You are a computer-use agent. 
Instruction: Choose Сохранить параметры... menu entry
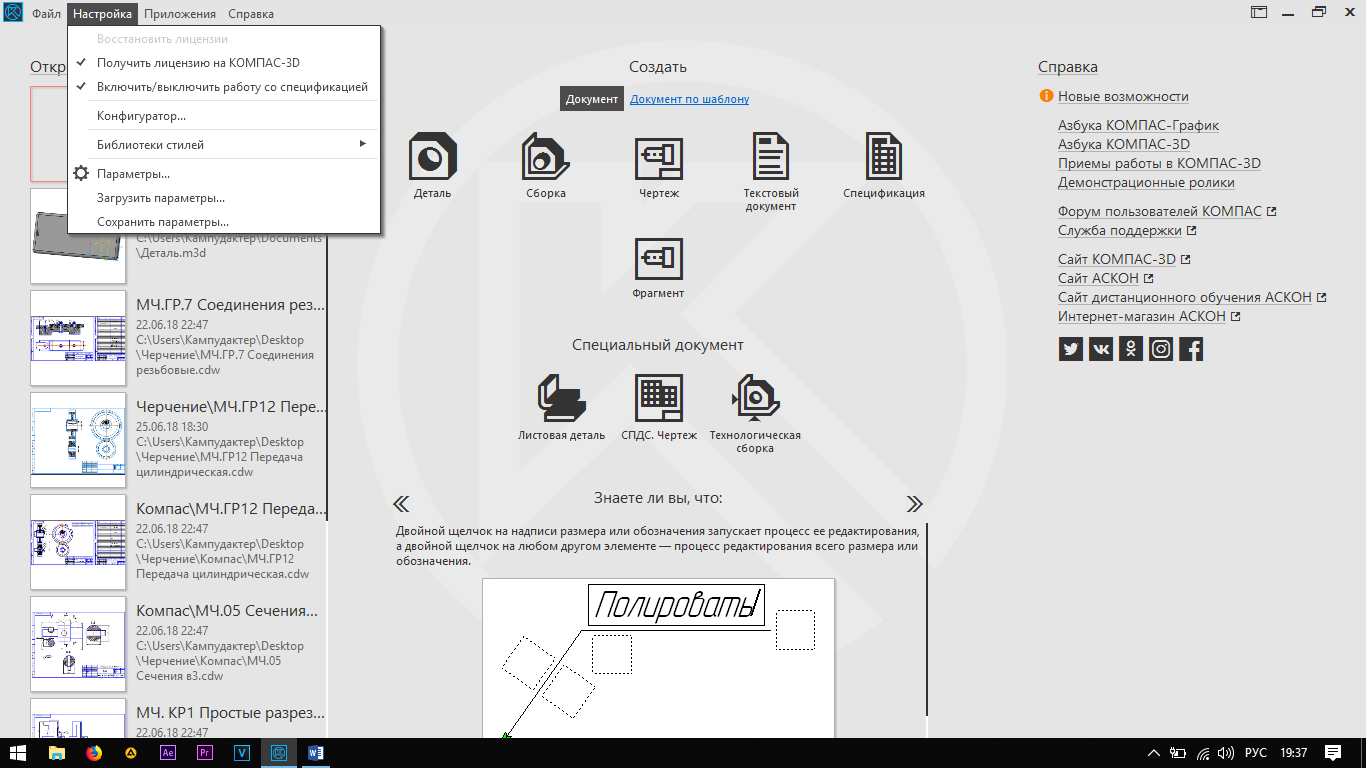click(x=224, y=222)
